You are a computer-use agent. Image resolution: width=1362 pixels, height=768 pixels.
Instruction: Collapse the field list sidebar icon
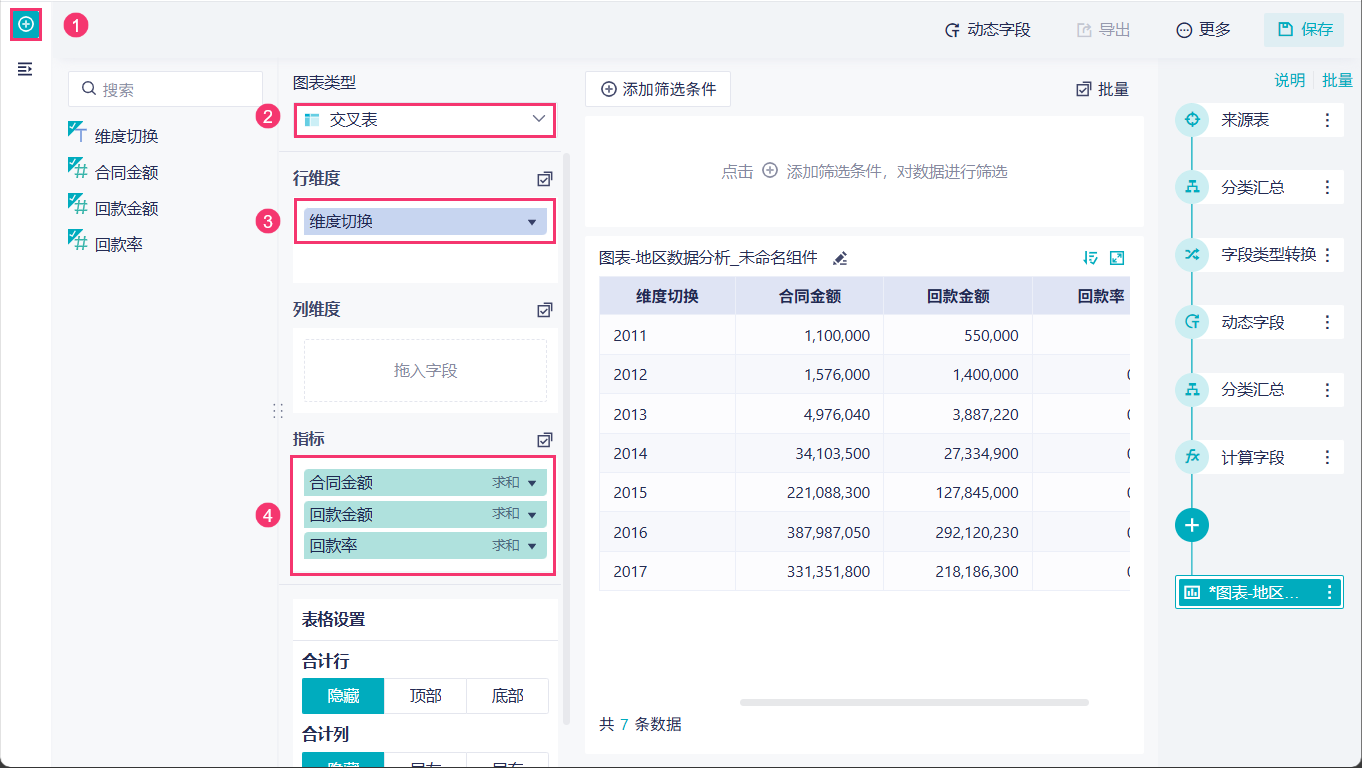click(x=25, y=69)
